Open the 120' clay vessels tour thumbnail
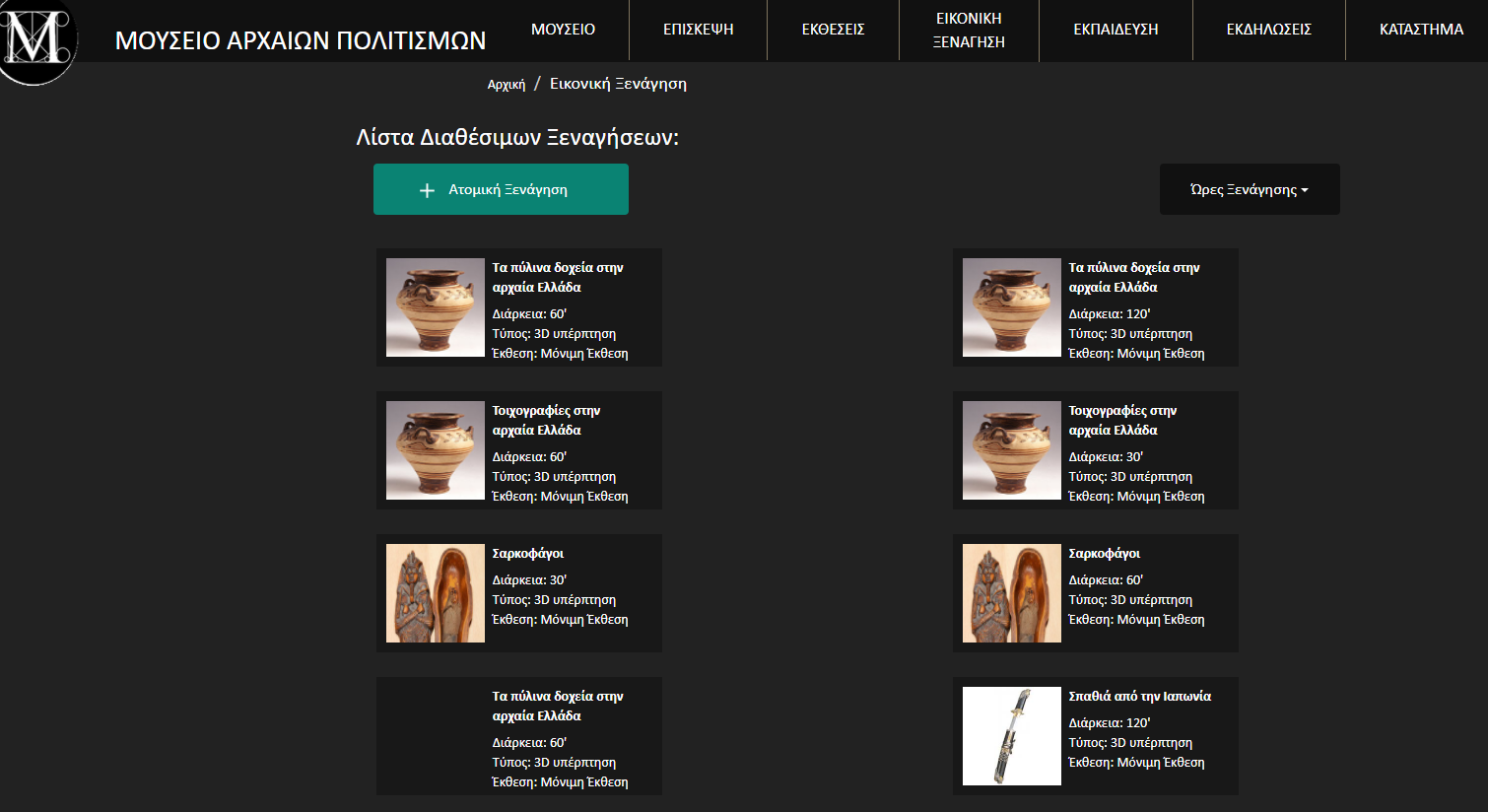1488x812 pixels. [1012, 307]
